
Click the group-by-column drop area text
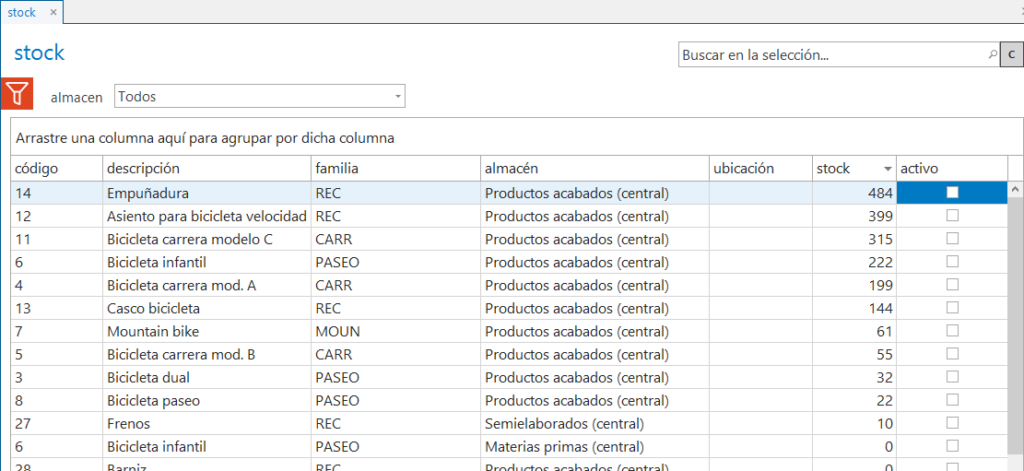pyautogui.click(x=205, y=138)
